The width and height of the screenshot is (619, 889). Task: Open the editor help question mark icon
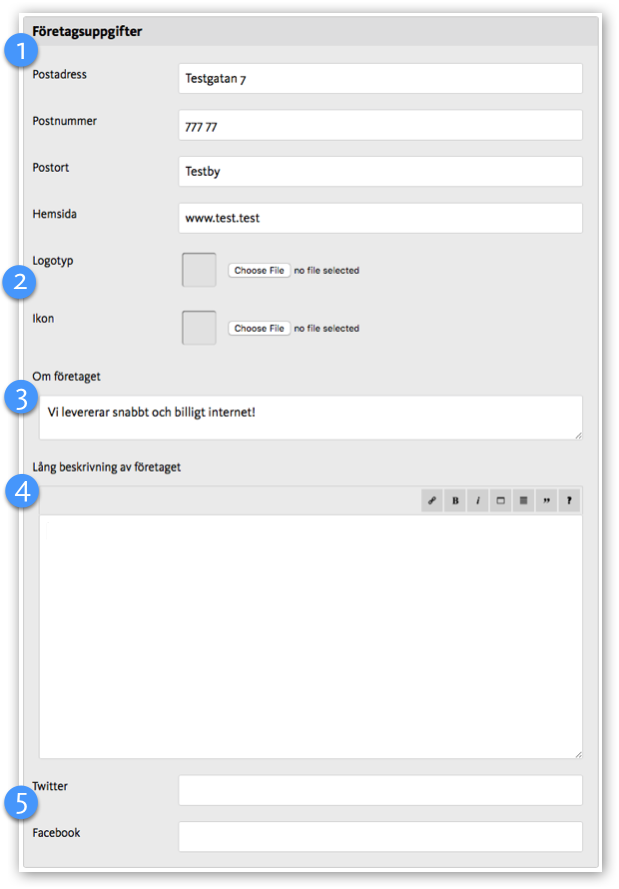tap(569, 501)
